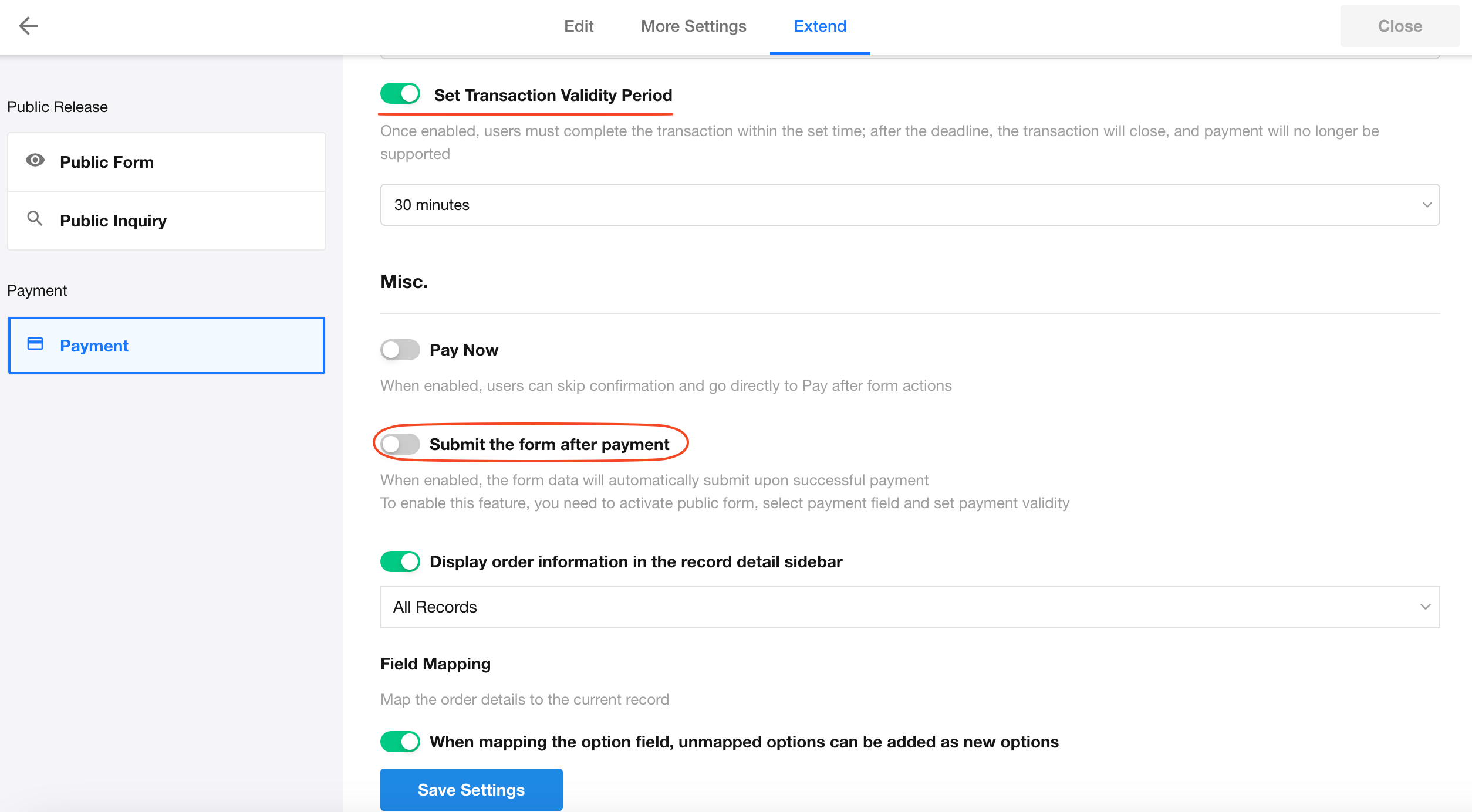Disable unmapped options can be added toggle

pyautogui.click(x=400, y=742)
